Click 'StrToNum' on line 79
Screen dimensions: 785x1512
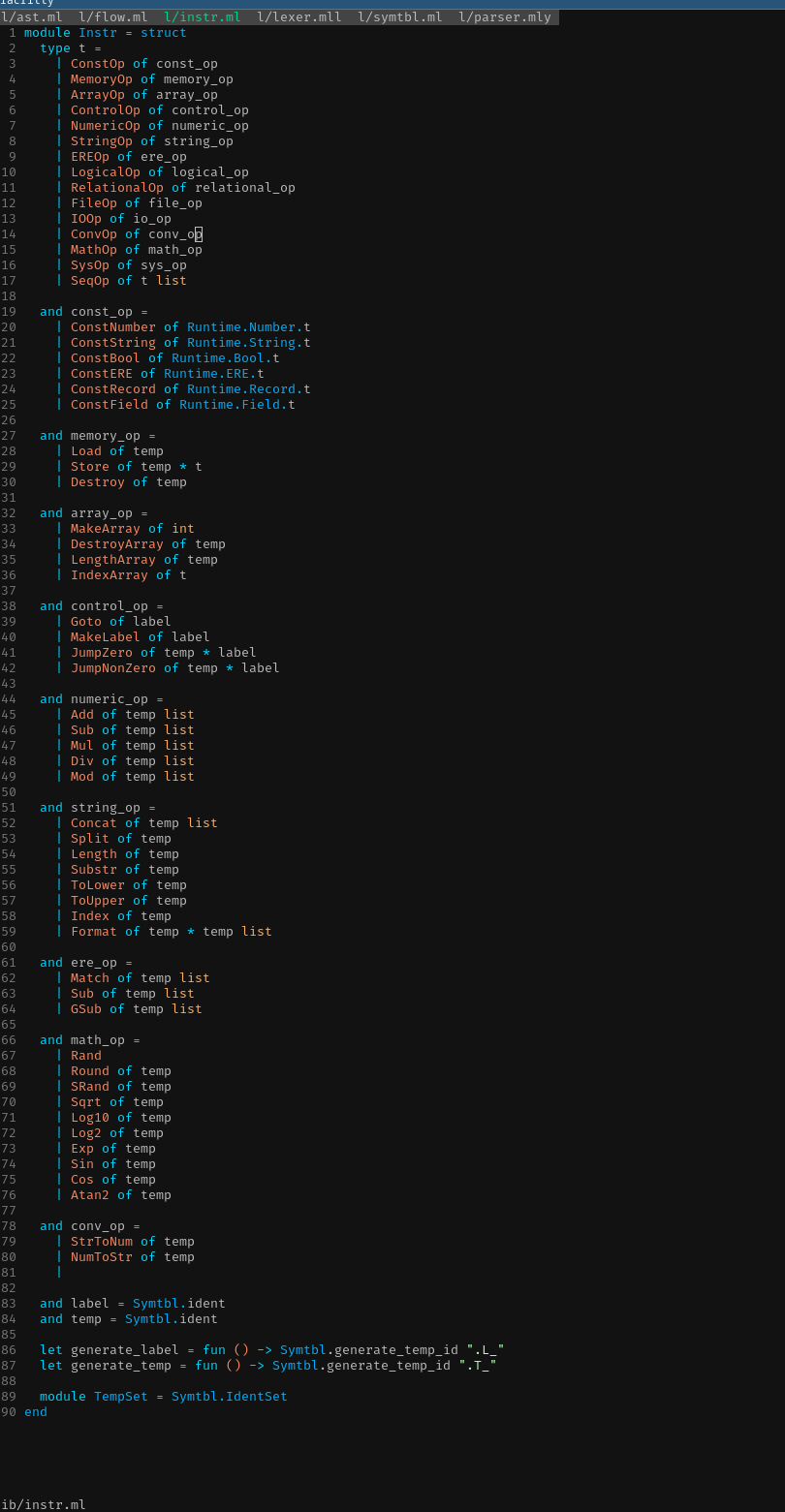(x=102, y=1242)
